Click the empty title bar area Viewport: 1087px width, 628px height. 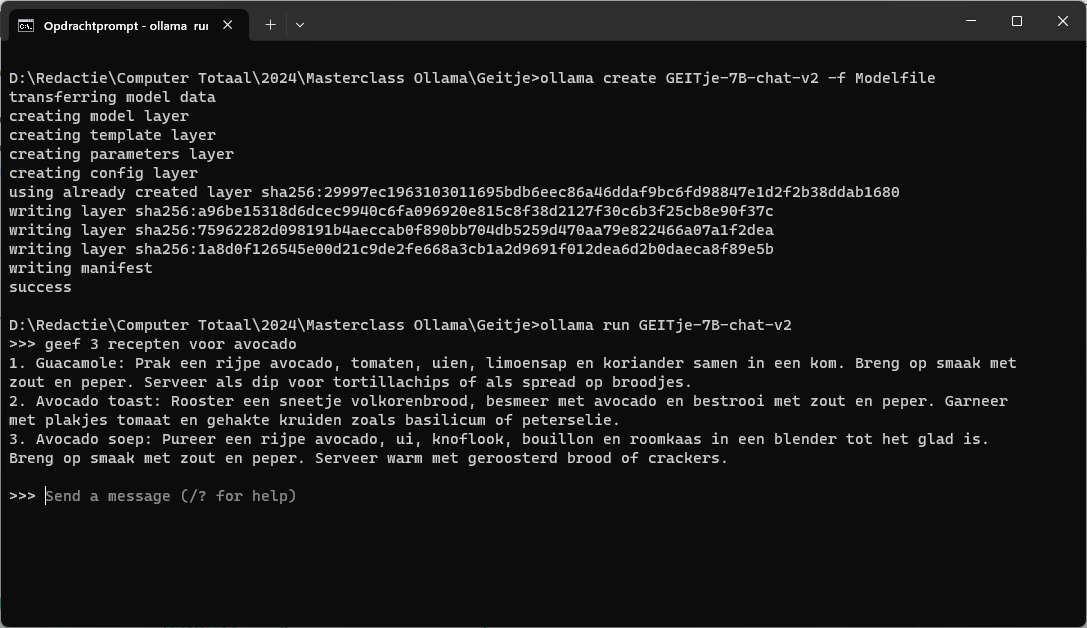pos(620,21)
